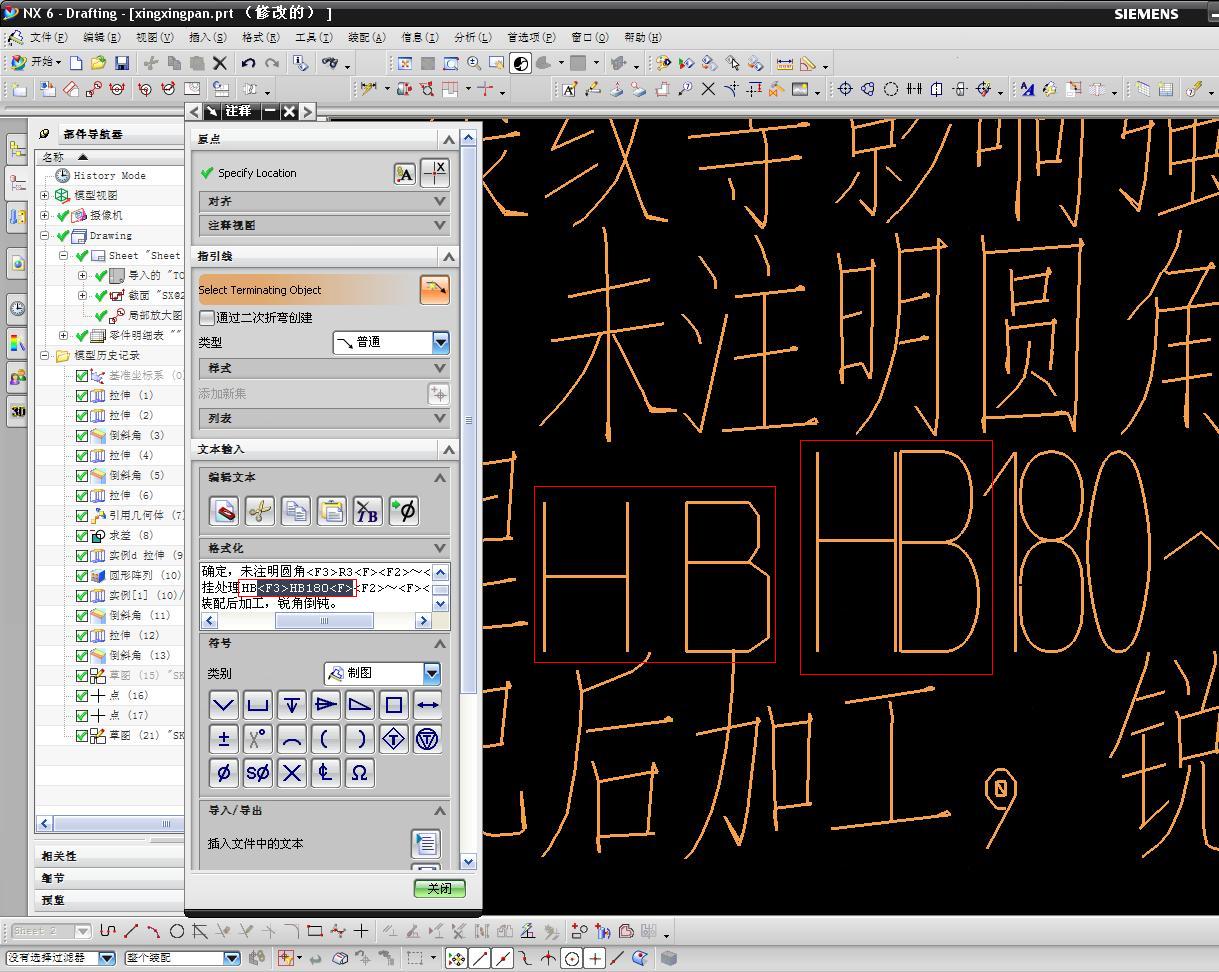
Task: Click inside the annotation text editing box
Action: click(316, 588)
